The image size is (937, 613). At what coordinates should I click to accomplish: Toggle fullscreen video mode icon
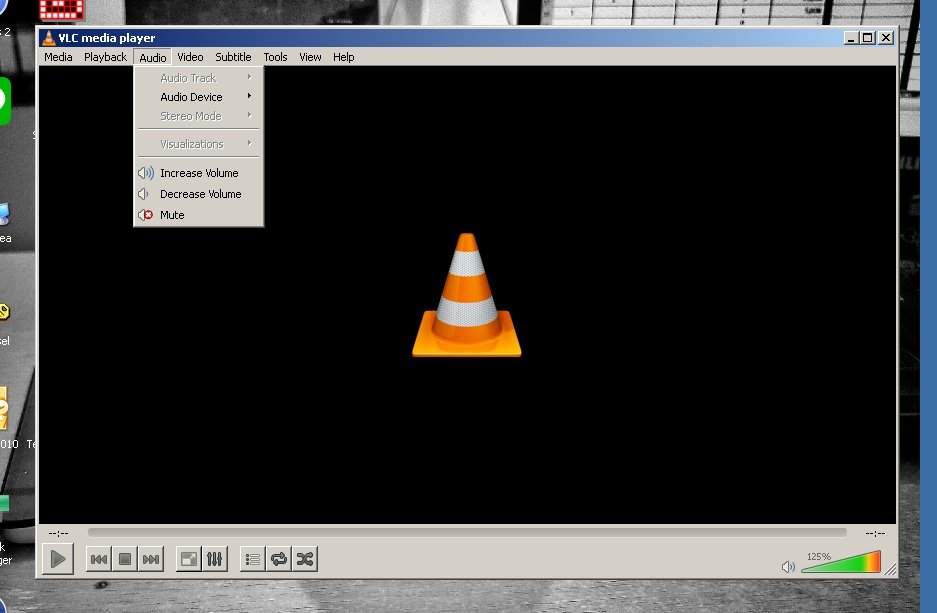189,559
